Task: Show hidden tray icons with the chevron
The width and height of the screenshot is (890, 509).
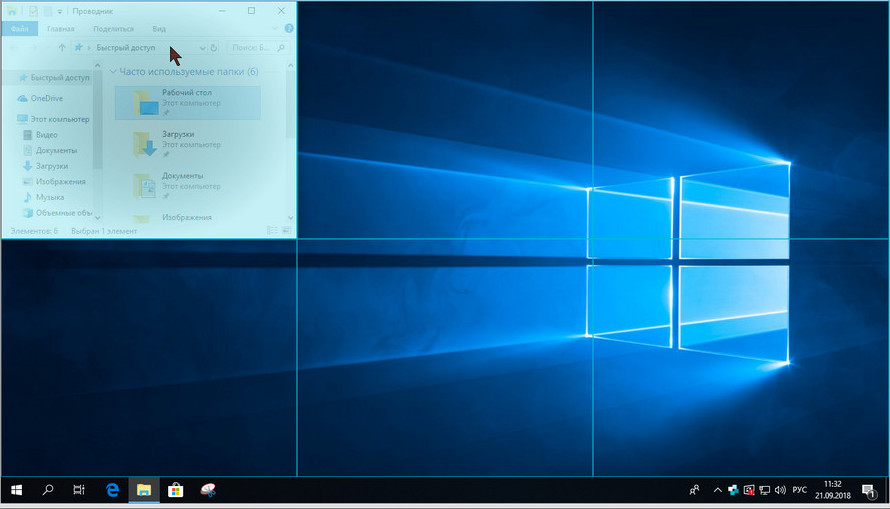Action: click(x=716, y=490)
